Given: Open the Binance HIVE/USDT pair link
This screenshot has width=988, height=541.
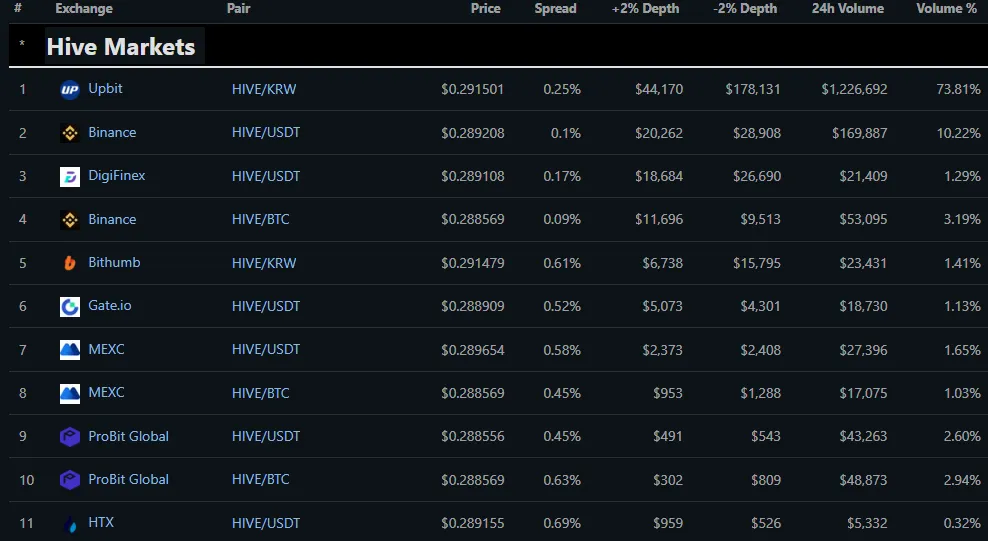Looking at the screenshot, I should pos(266,133).
